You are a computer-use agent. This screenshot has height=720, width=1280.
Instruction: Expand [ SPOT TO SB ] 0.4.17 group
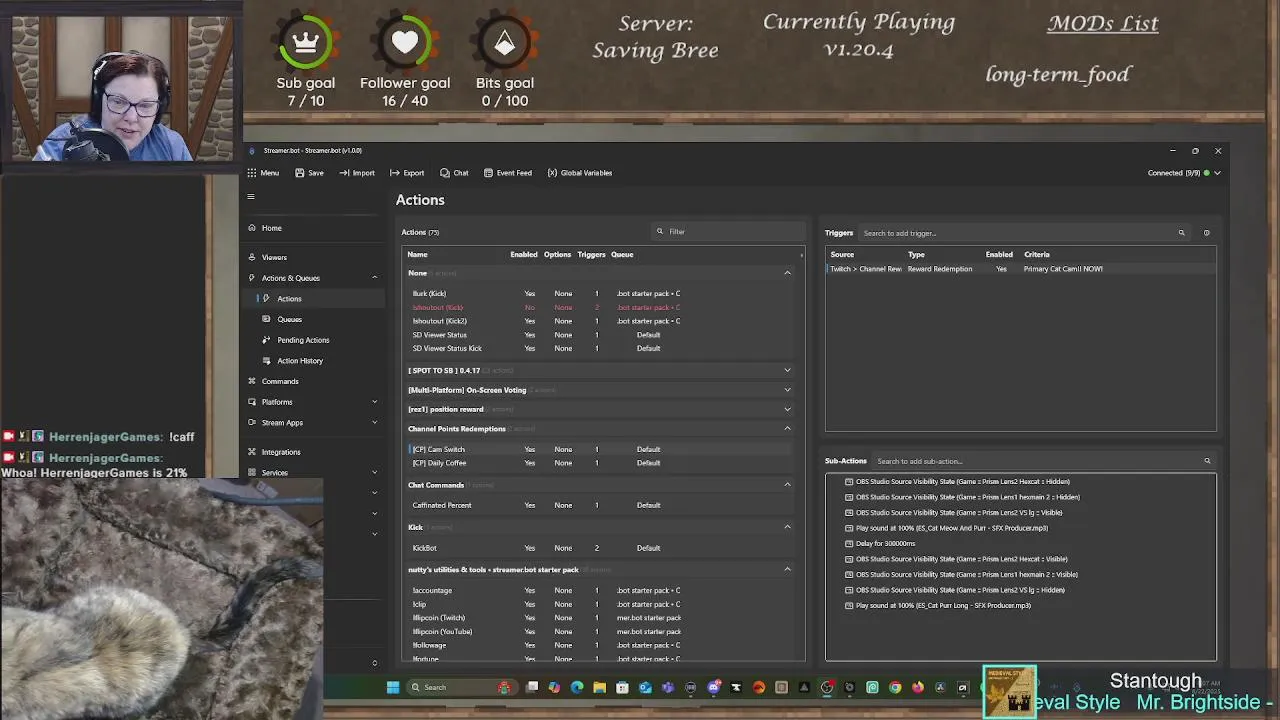tap(787, 370)
